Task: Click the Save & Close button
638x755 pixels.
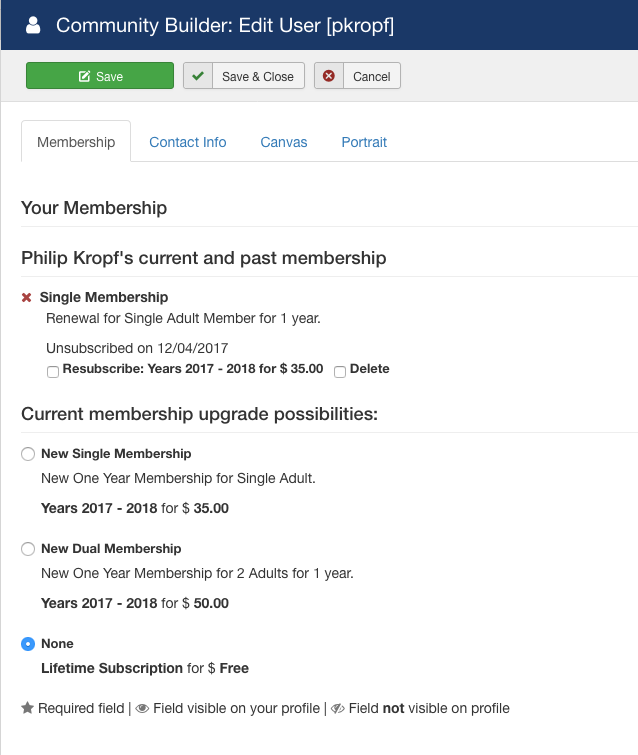Action: (244, 76)
